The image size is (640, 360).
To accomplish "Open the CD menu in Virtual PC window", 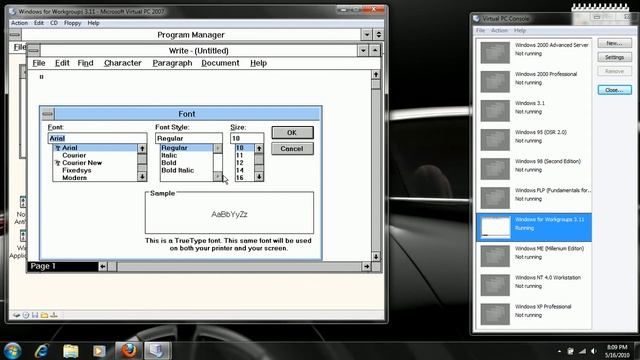I will (54, 23).
